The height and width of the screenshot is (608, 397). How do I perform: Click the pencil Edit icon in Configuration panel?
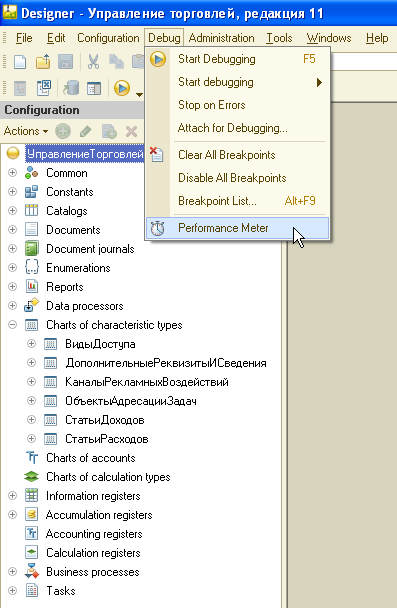(x=85, y=131)
